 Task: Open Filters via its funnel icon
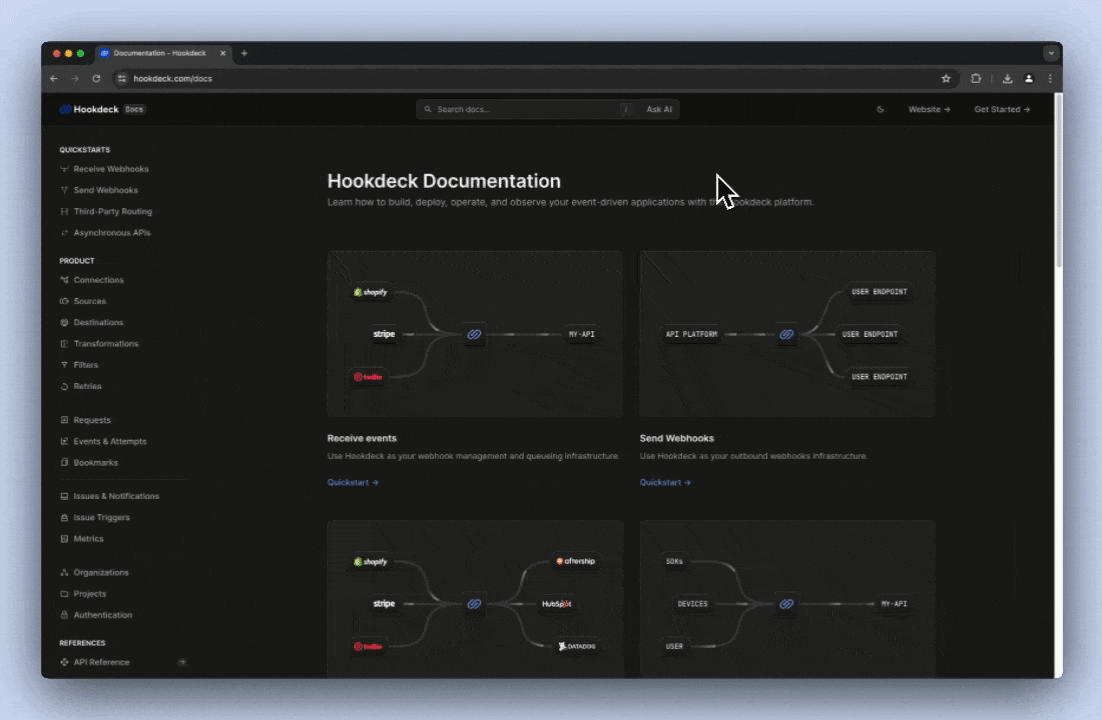64,364
